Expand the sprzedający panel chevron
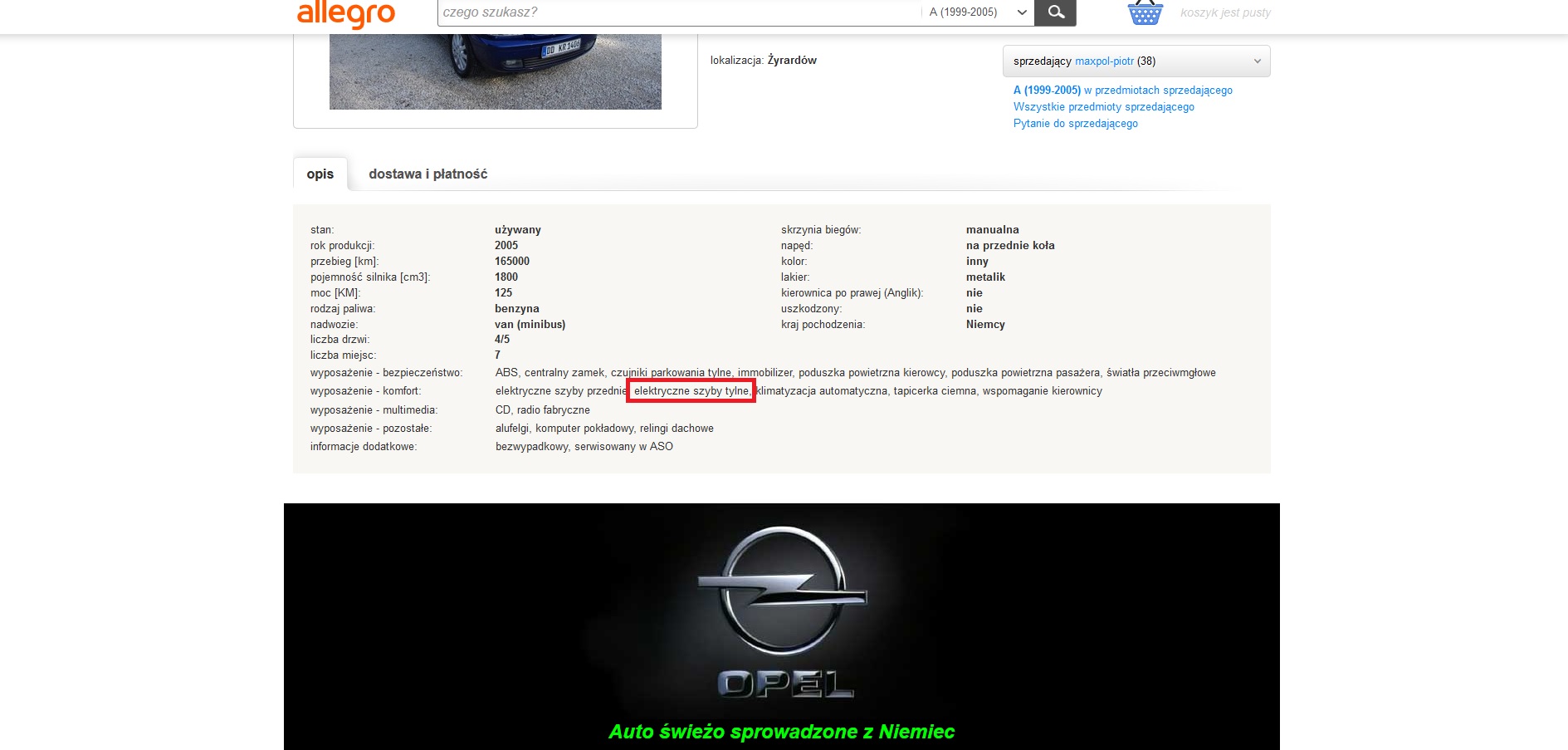Viewport: 1568px width, 750px height. tap(1257, 61)
